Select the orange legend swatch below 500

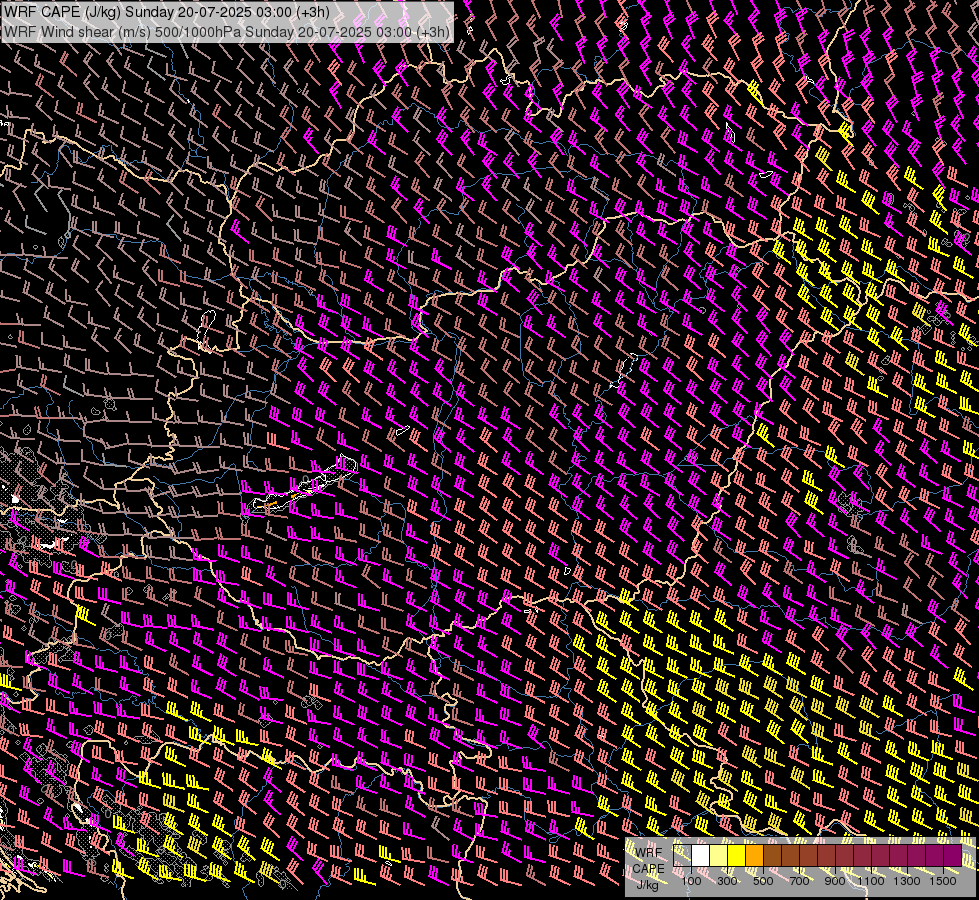(x=754, y=855)
